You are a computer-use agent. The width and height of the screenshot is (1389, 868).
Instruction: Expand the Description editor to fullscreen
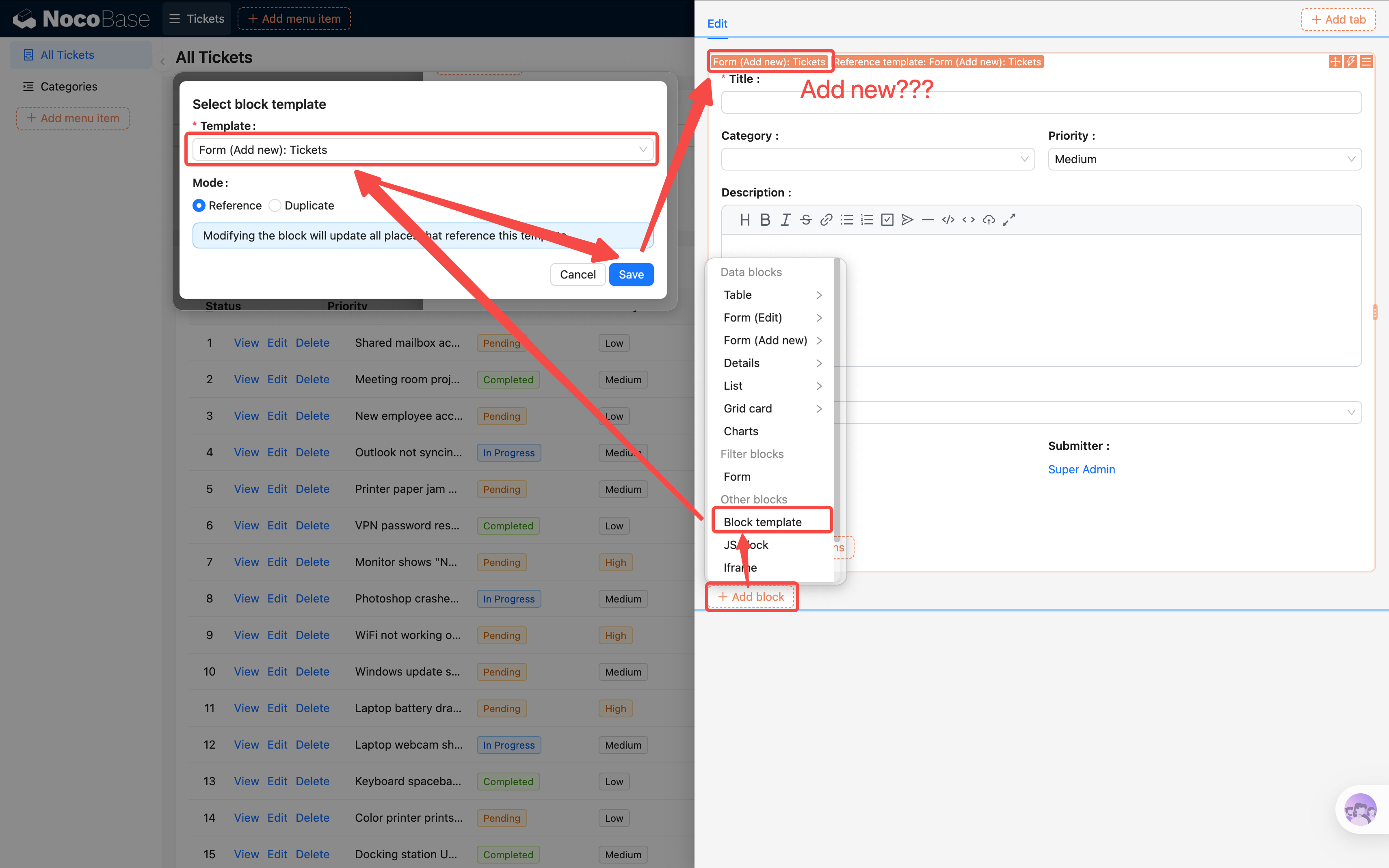click(x=1009, y=220)
